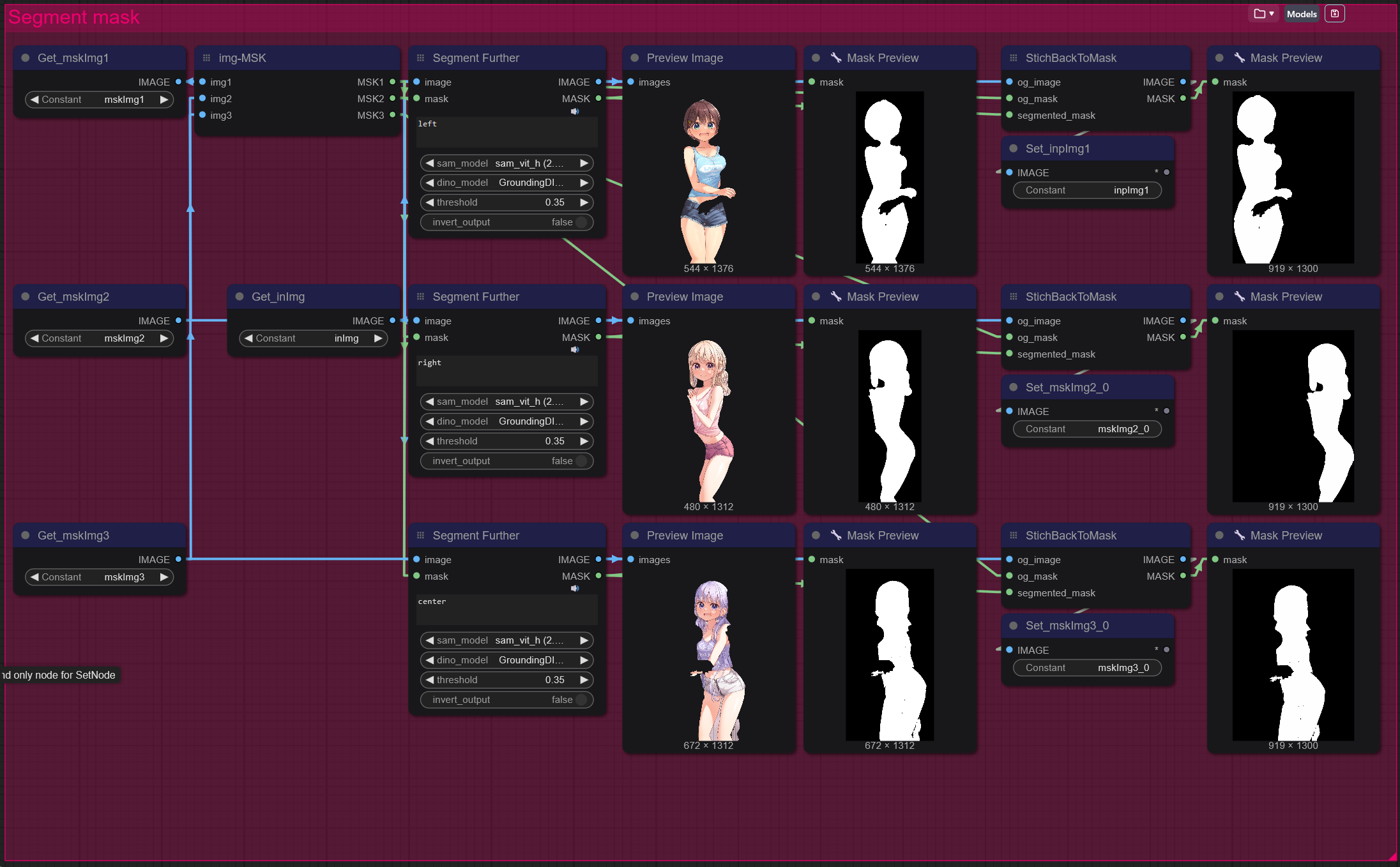The width and height of the screenshot is (1400, 867).
Task: Click speaker icon in center Segment Further node
Action: tap(575, 588)
